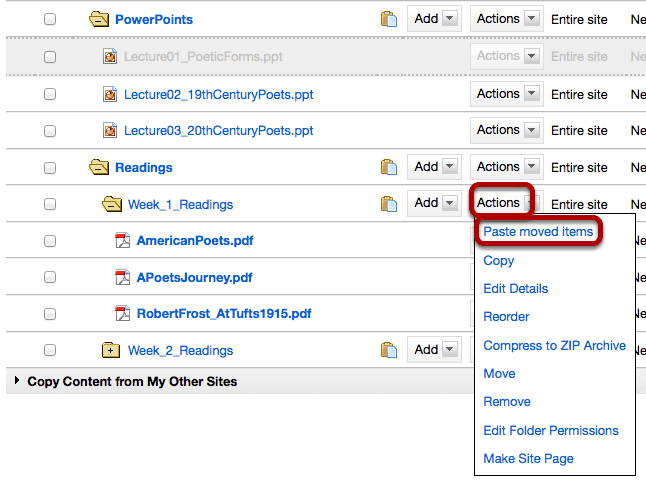Check the Week_2_Readings checkbox
This screenshot has width=646, height=481.
click(50, 350)
